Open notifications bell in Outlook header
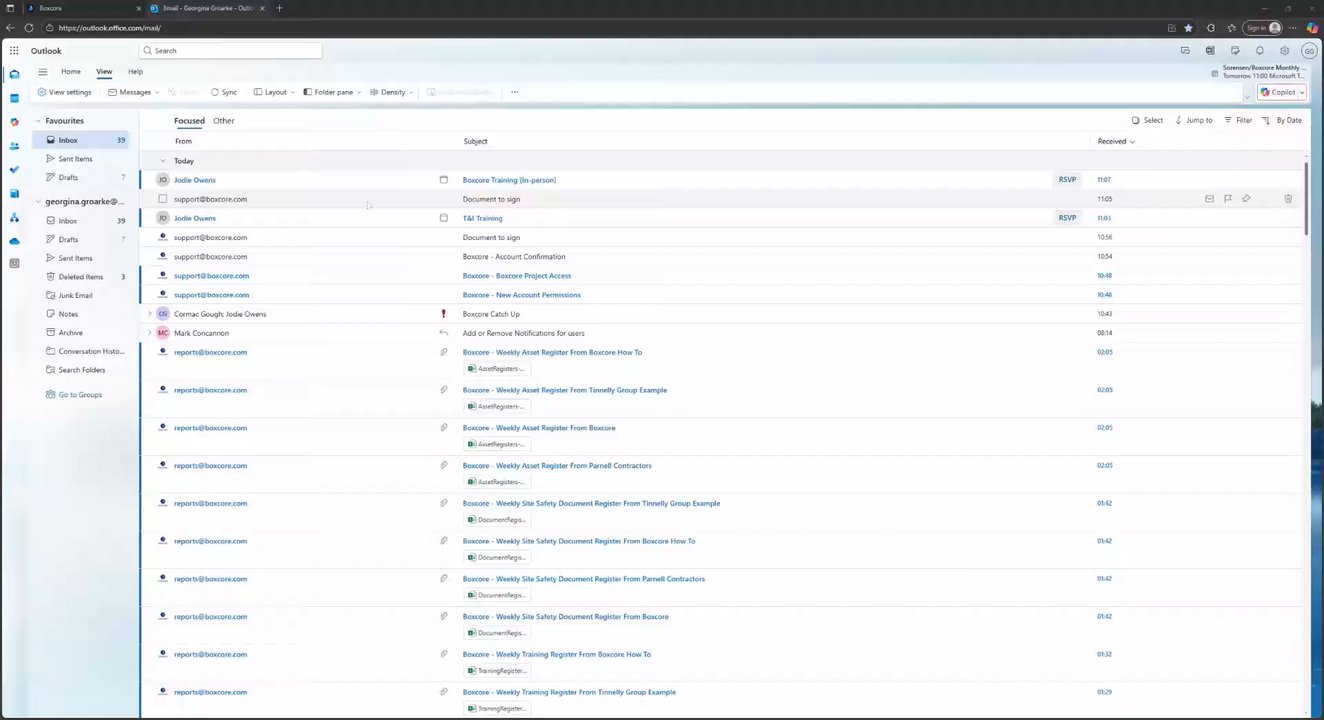Image resolution: width=1324 pixels, height=720 pixels. pos(1260,50)
